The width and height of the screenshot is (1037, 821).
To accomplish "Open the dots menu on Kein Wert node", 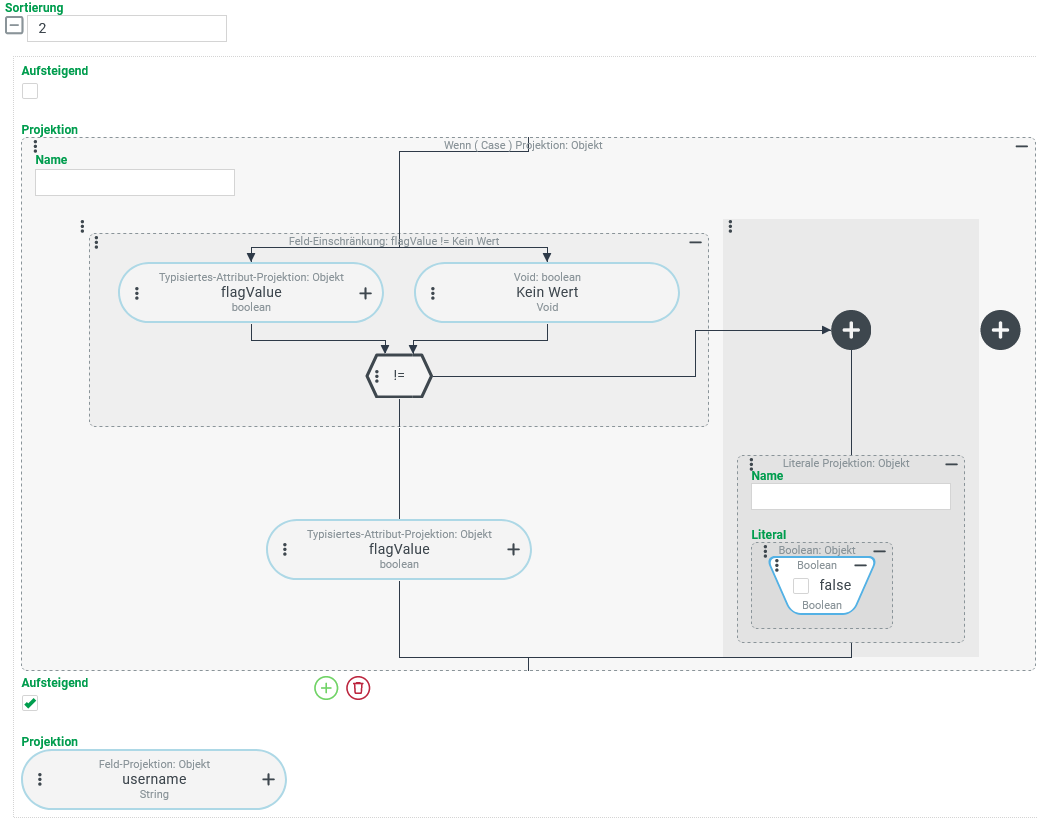I will 433,293.
